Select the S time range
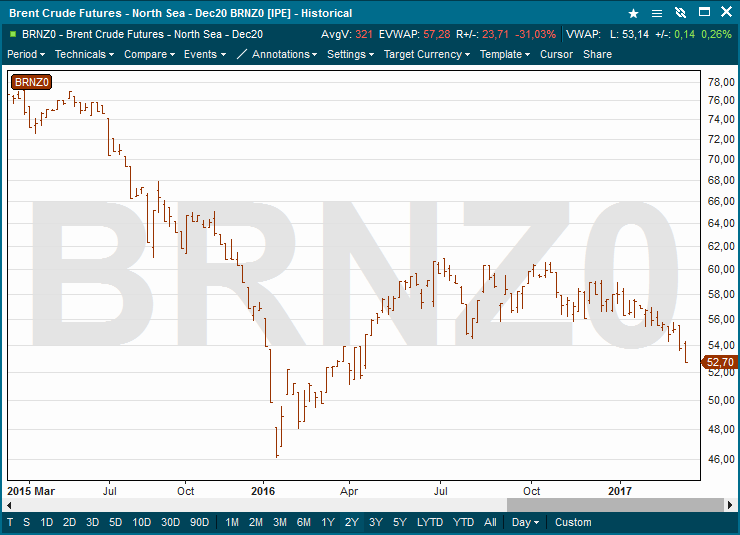The width and height of the screenshot is (740, 535). pos(26,522)
